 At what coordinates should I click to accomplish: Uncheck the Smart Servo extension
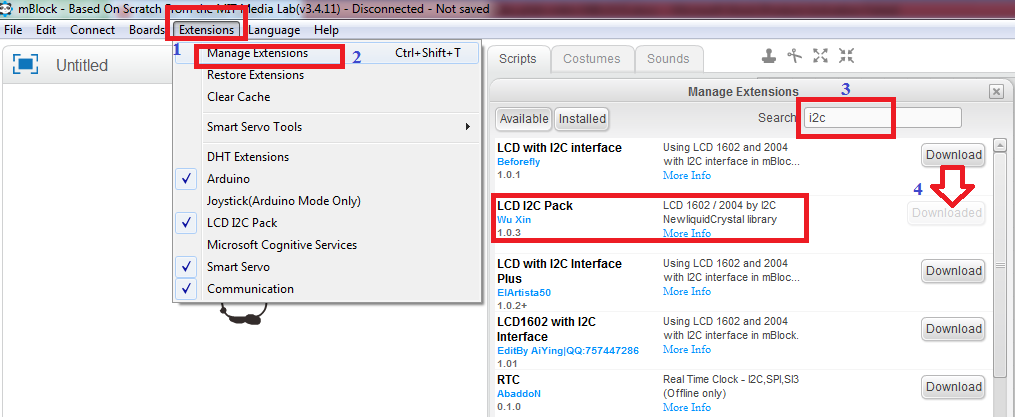pyautogui.click(x=186, y=267)
